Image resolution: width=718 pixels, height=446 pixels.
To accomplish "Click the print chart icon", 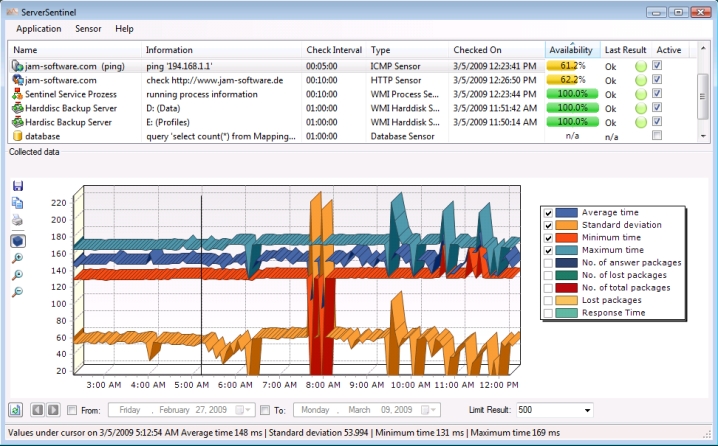I will coord(18,221).
